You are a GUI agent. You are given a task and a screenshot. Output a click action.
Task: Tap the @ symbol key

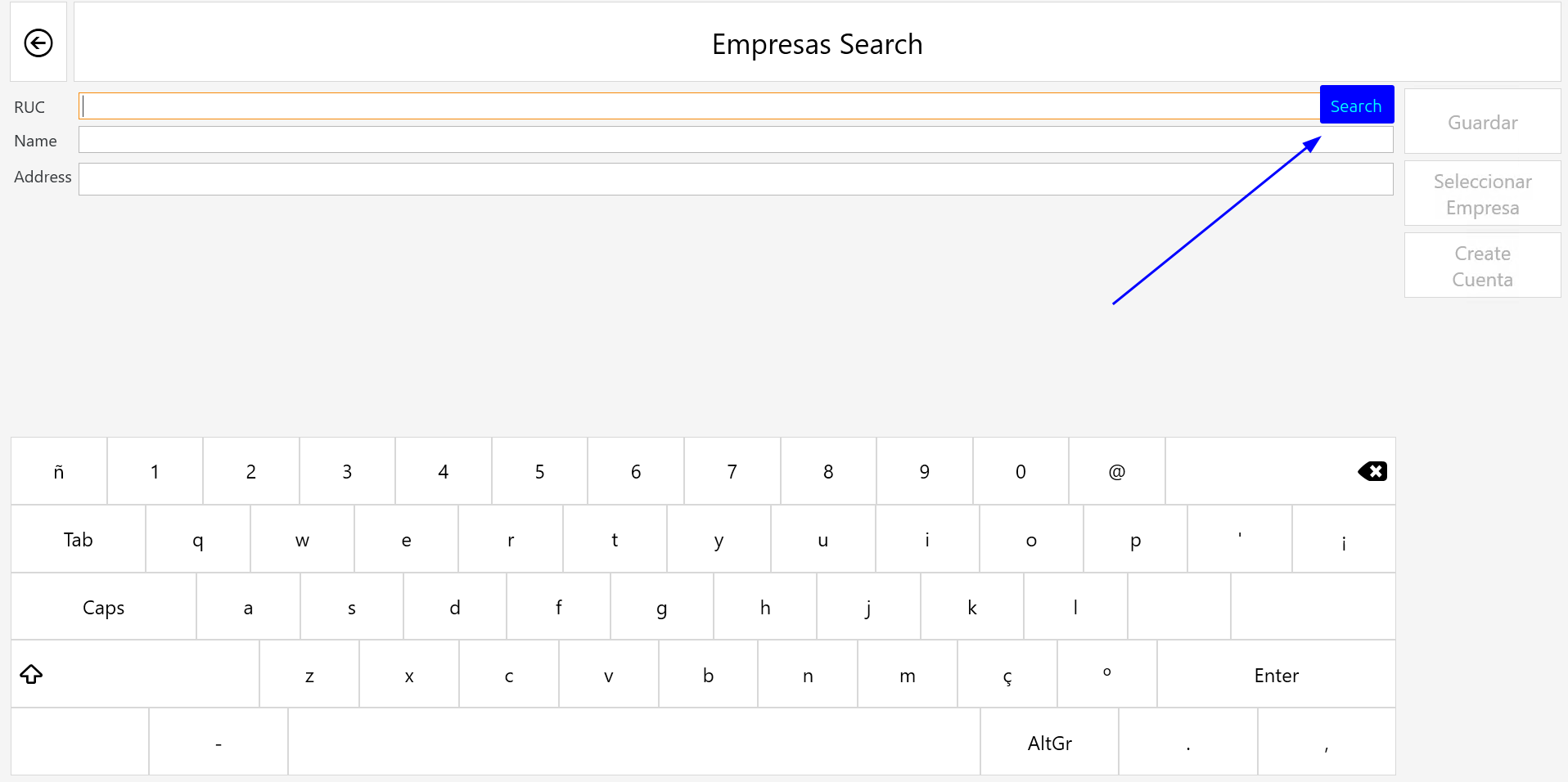coord(1116,472)
